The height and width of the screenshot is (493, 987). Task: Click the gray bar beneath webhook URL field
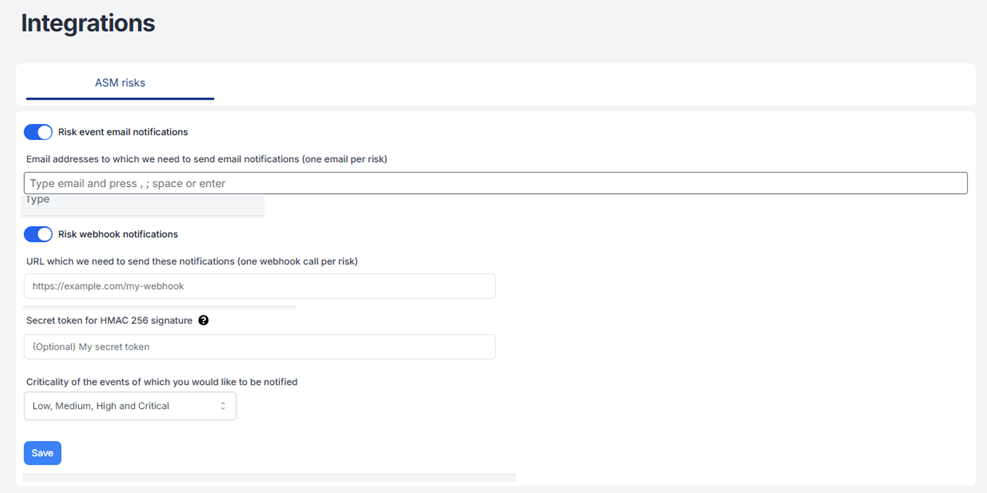click(x=160, y=307)
